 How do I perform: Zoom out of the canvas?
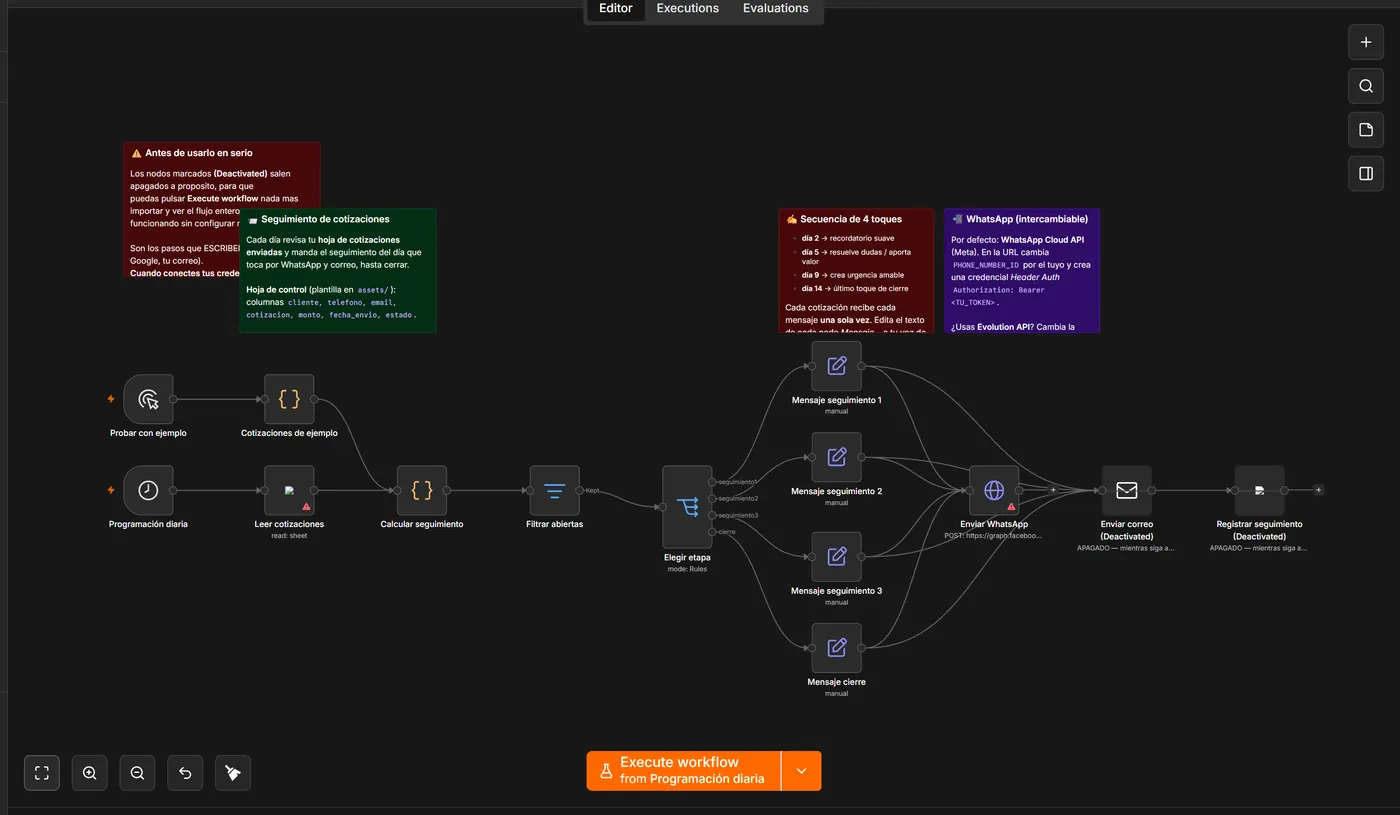137,773
